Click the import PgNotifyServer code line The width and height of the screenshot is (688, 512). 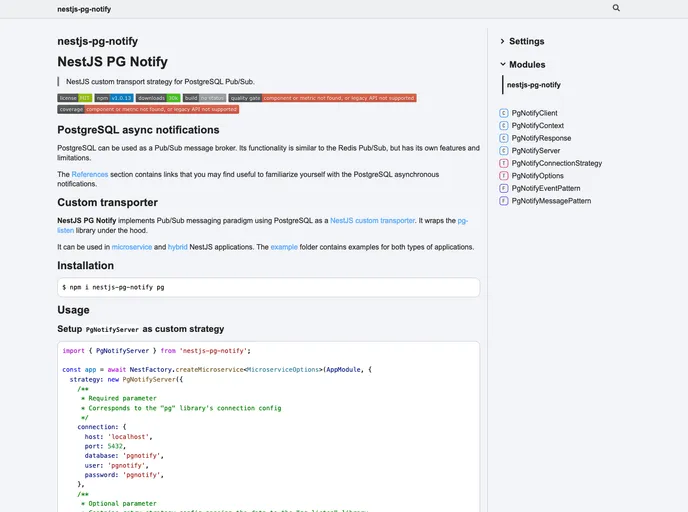(156, 351)
